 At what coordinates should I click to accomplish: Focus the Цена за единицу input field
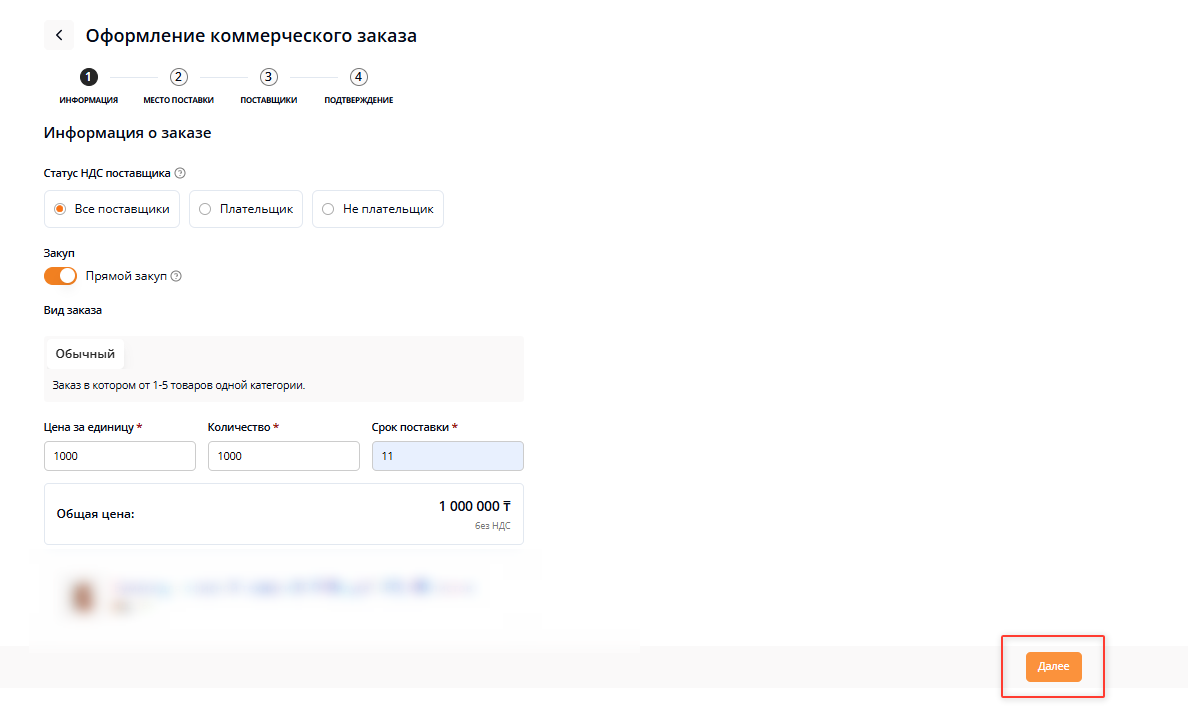click(120, 456)
